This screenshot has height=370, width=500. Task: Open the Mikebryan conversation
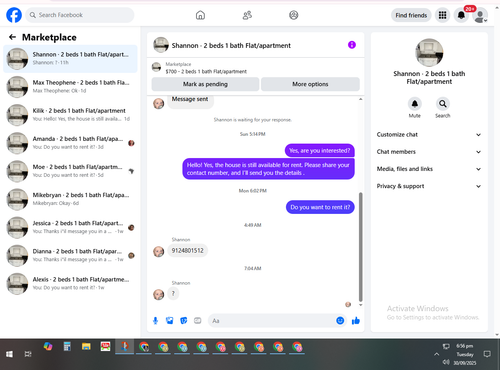(x=70, y=199)
